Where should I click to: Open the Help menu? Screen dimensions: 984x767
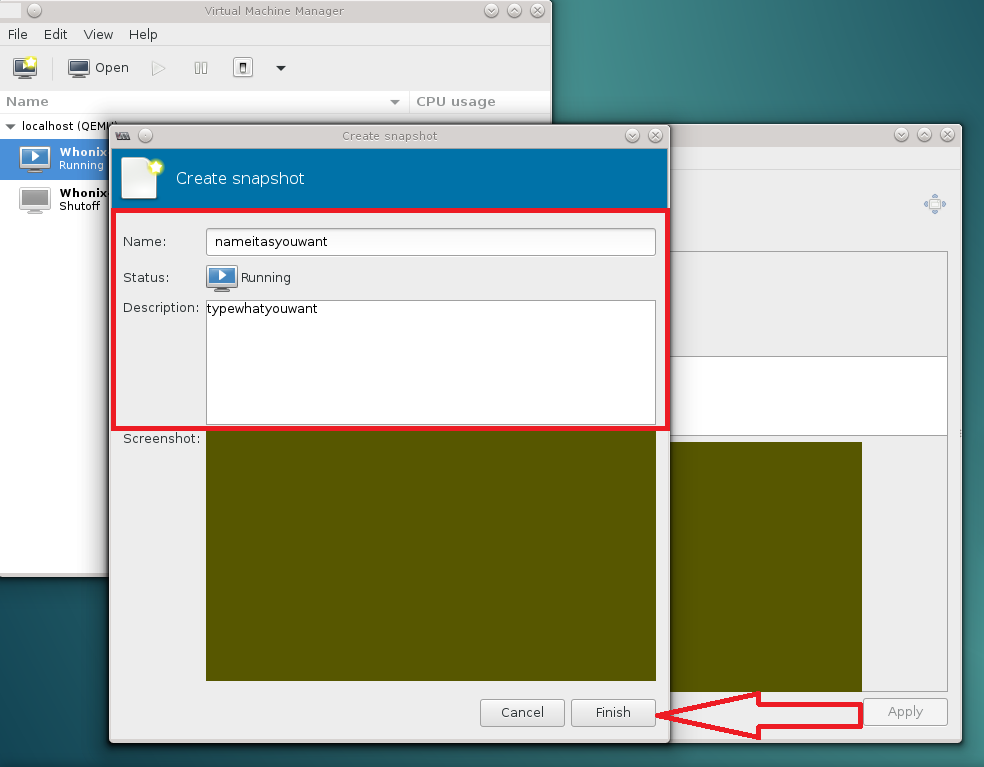143,34
